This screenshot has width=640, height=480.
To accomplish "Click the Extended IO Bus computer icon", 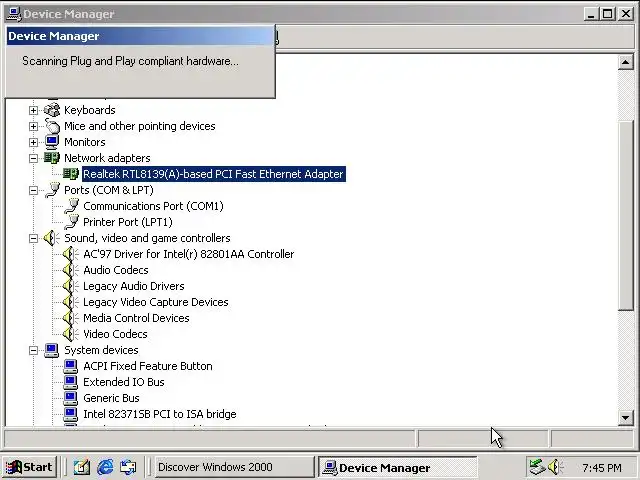I will point(71,382).
